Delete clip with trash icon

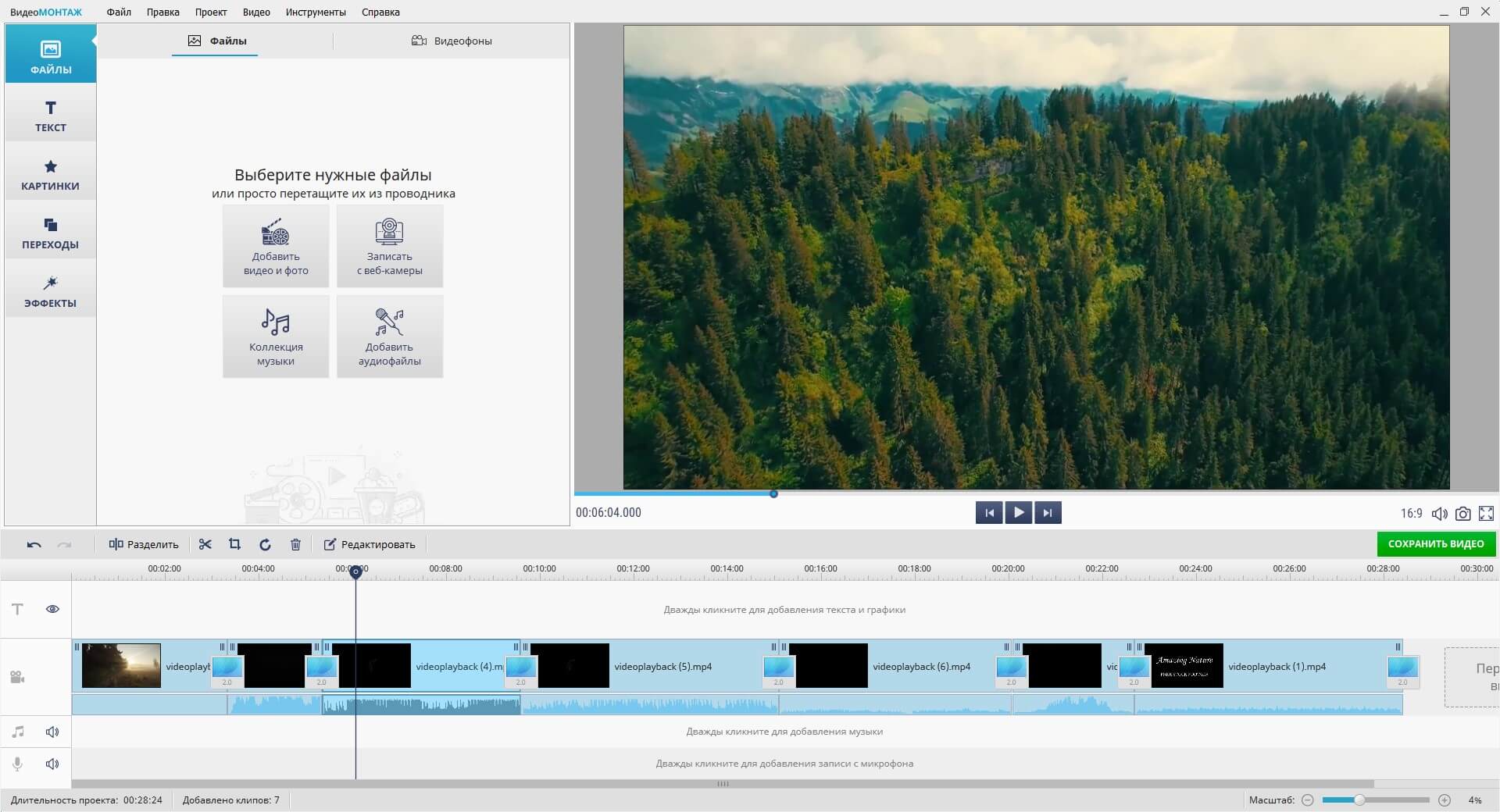[x=295, y=544]
